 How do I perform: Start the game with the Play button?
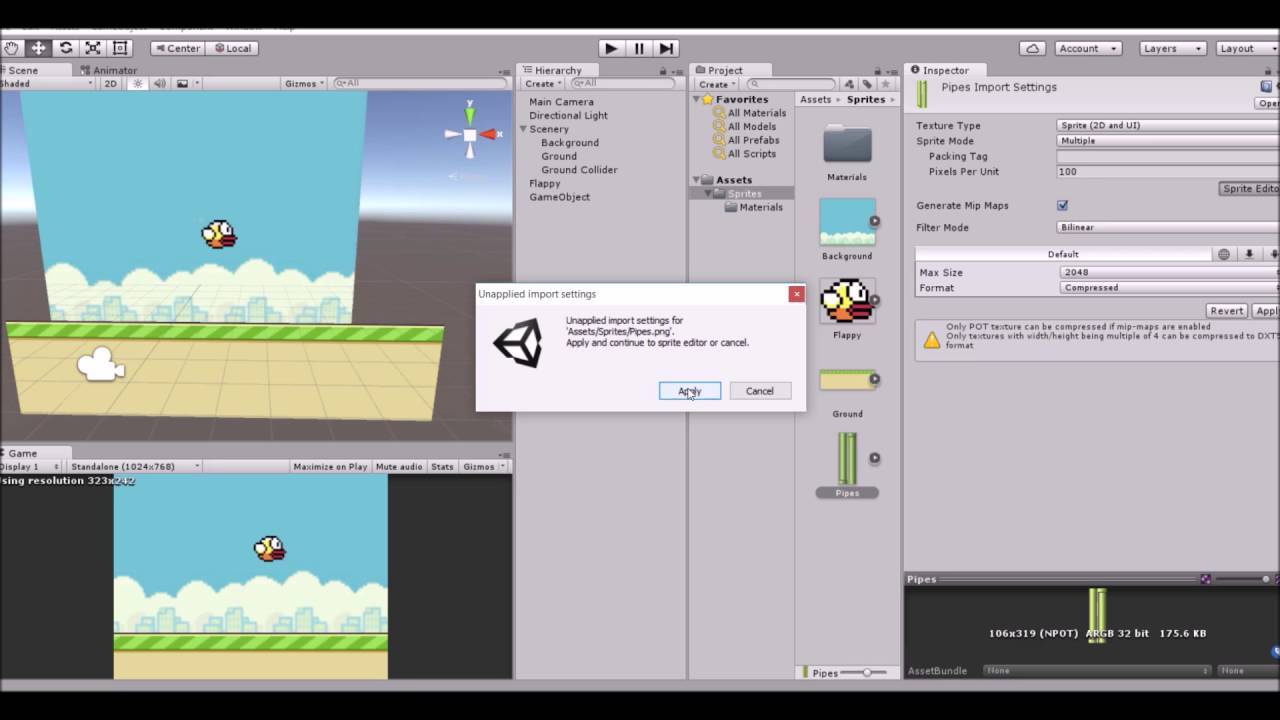point(611,48)
